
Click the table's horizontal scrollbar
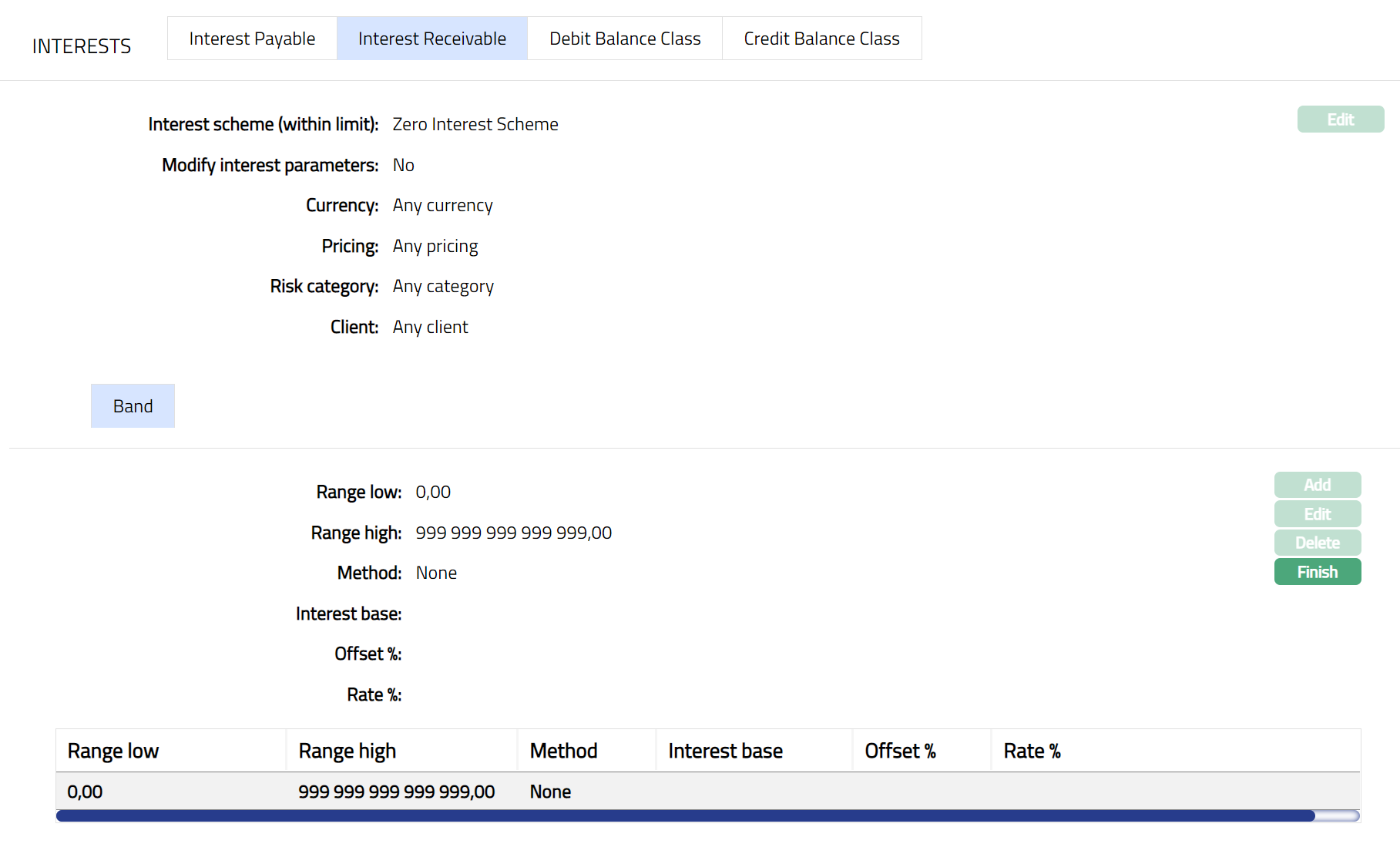[686, 816]
